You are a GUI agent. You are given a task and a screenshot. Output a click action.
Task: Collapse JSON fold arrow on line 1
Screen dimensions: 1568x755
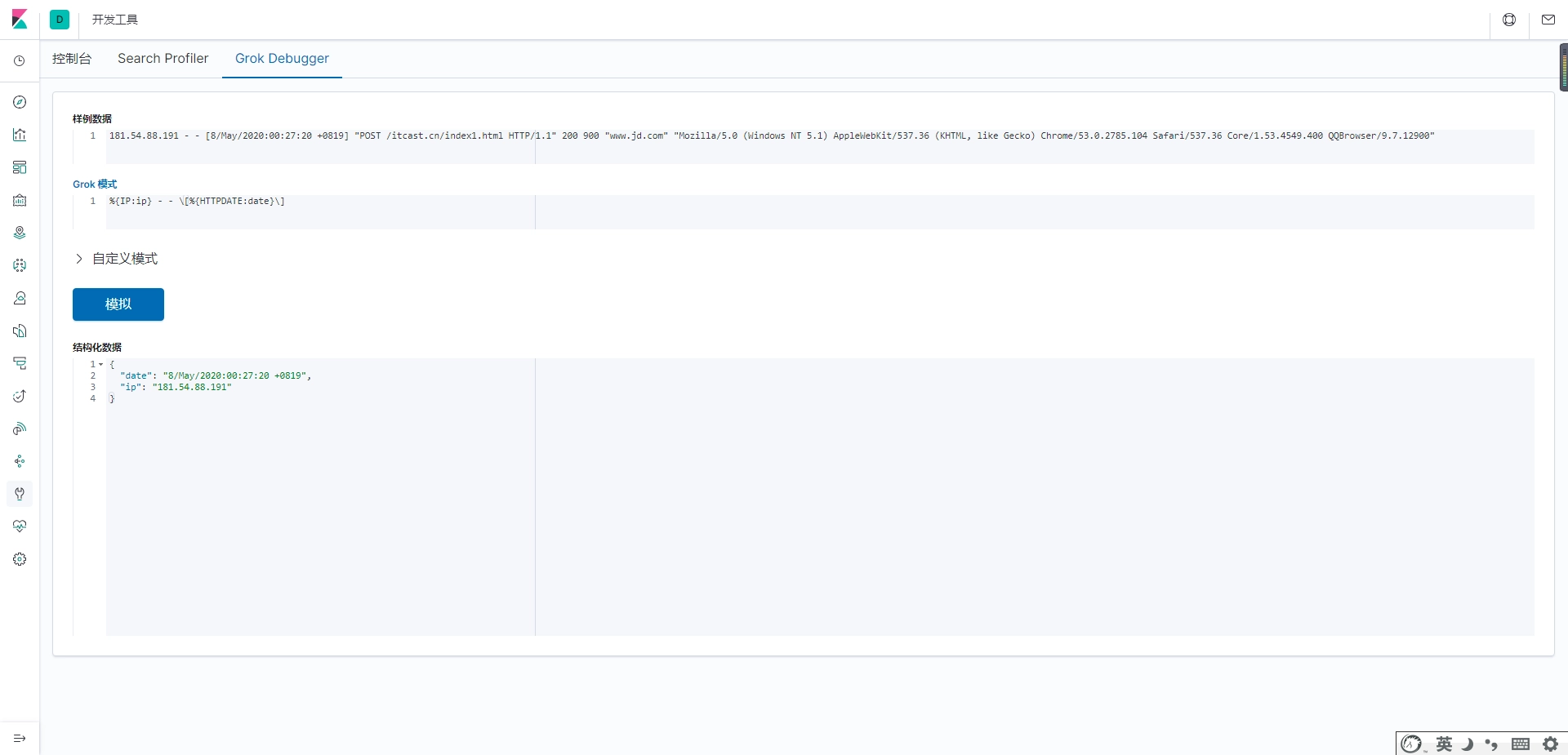pos(100,365)
